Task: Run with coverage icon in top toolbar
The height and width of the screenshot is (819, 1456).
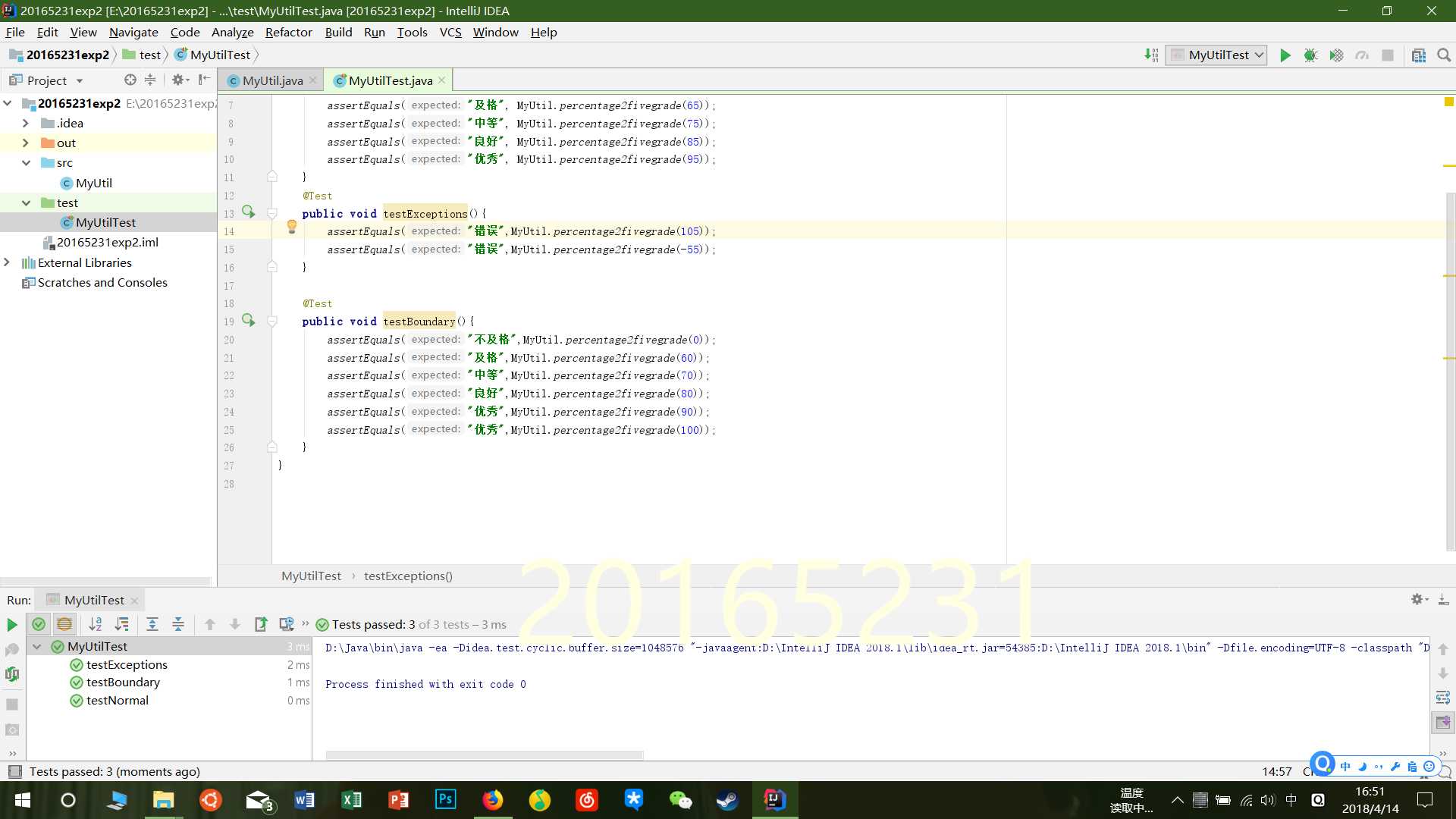Action: 1336,55
